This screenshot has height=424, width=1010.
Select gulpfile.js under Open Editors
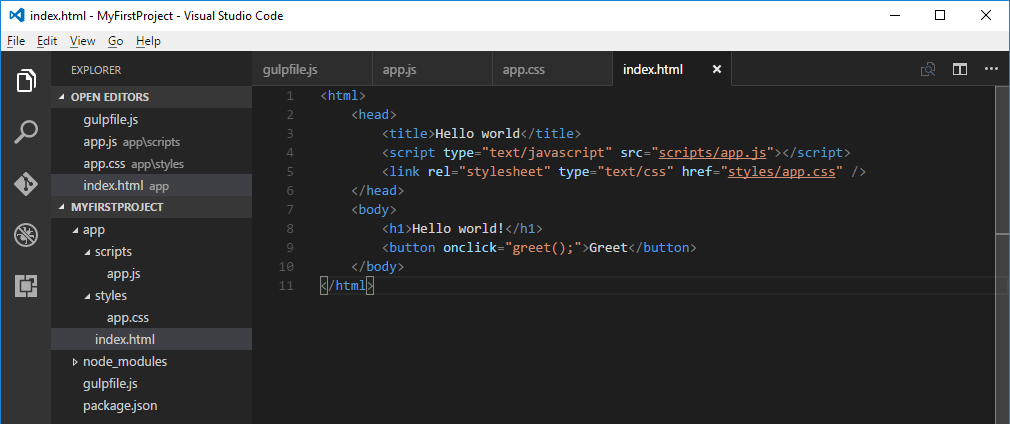pyautogui.click(x=151, y=120)
